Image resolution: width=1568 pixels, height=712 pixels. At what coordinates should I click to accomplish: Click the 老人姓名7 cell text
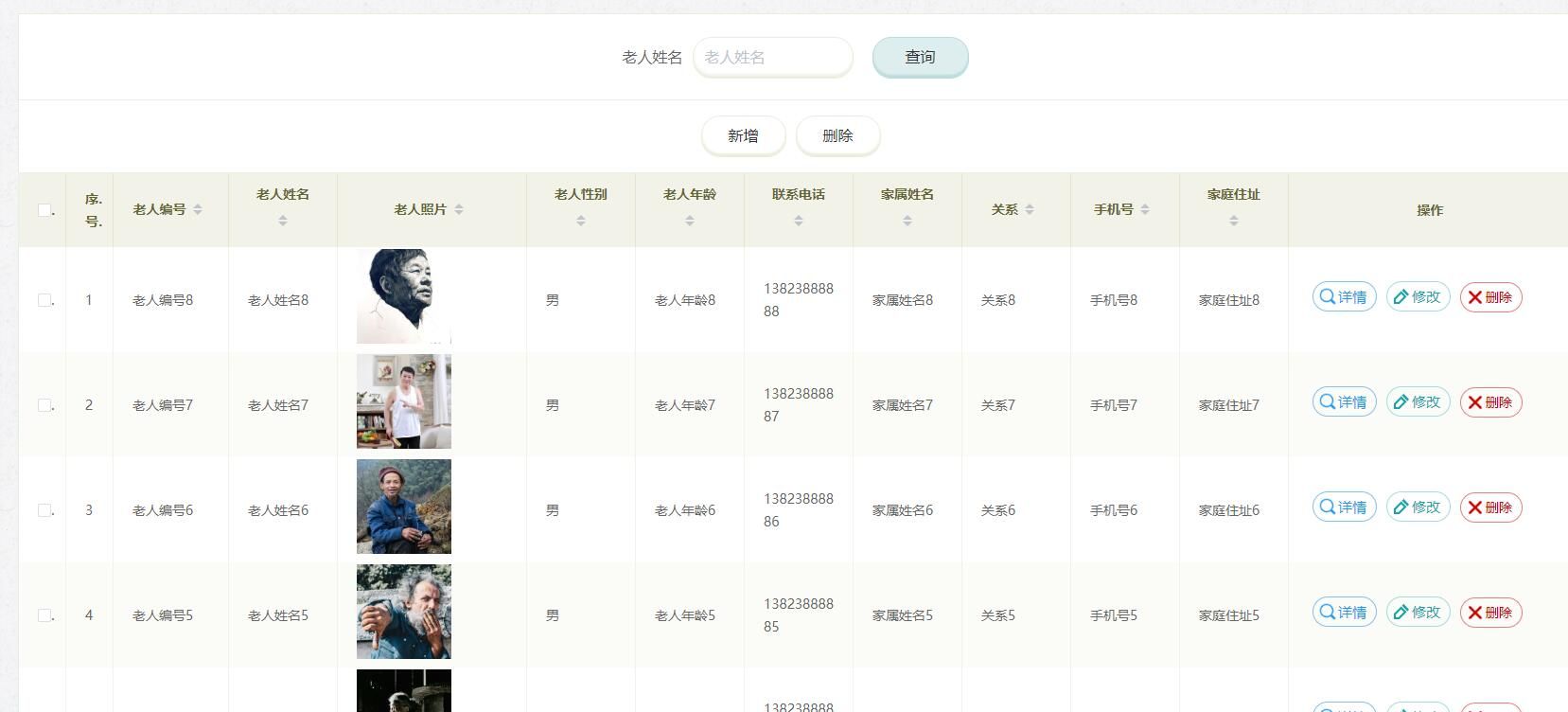pos(278,405)
